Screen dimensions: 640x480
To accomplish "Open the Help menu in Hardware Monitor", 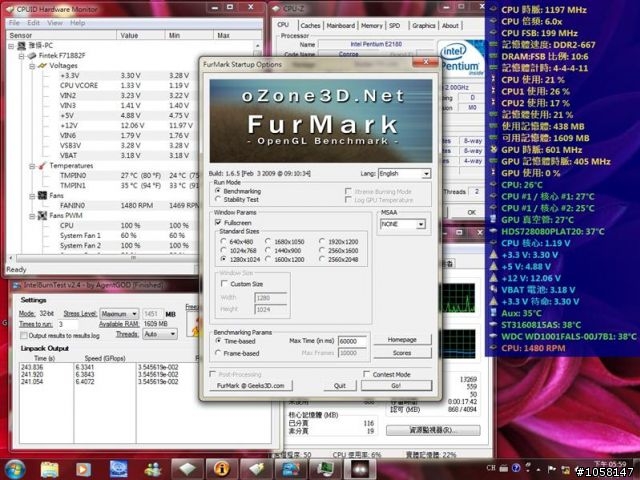I will [x=77, y=23].
